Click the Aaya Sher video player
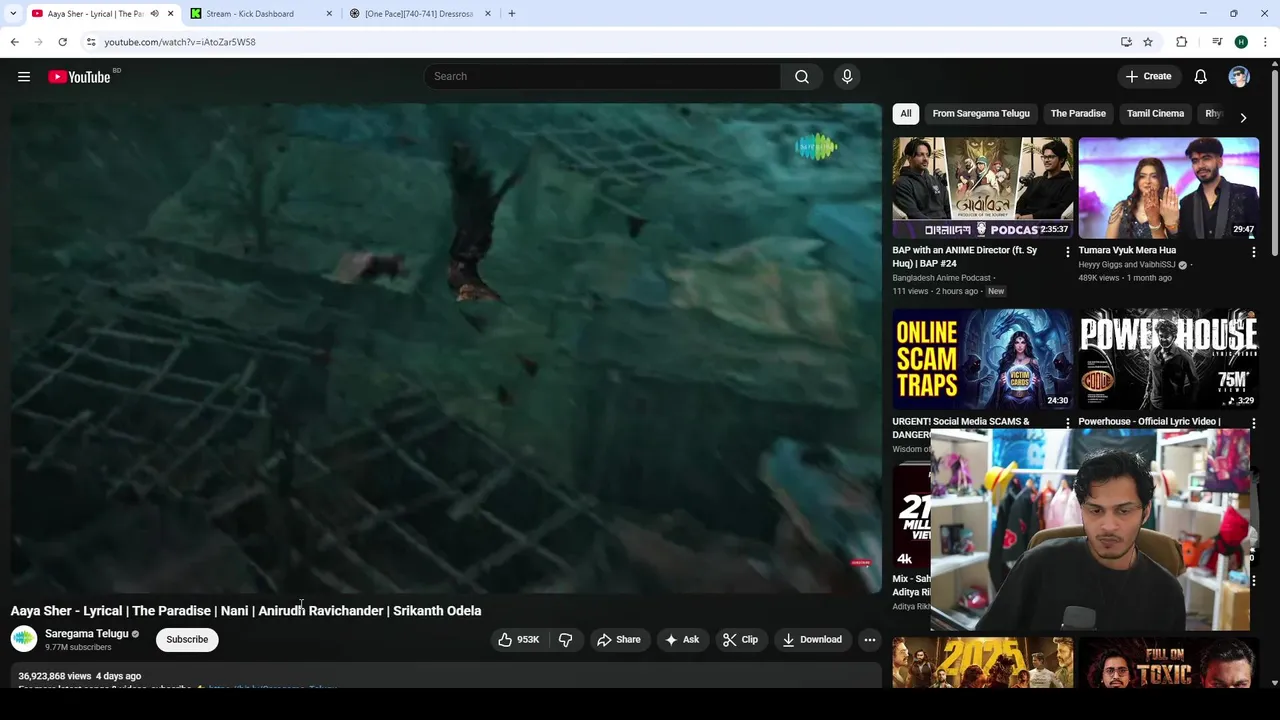The width and height of the screenshot is (1280, 720). coord(446,348)
